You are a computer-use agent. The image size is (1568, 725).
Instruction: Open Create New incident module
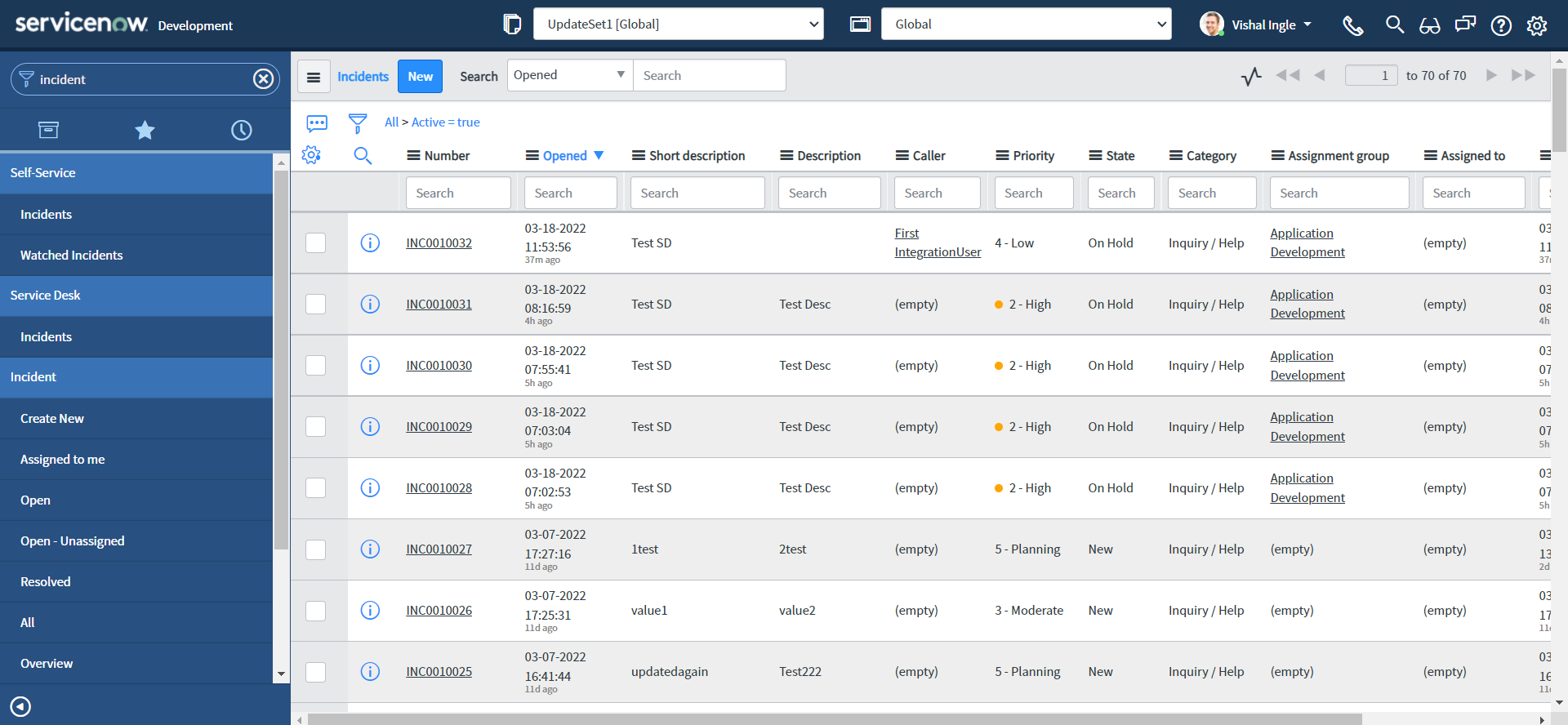[136, 419]
